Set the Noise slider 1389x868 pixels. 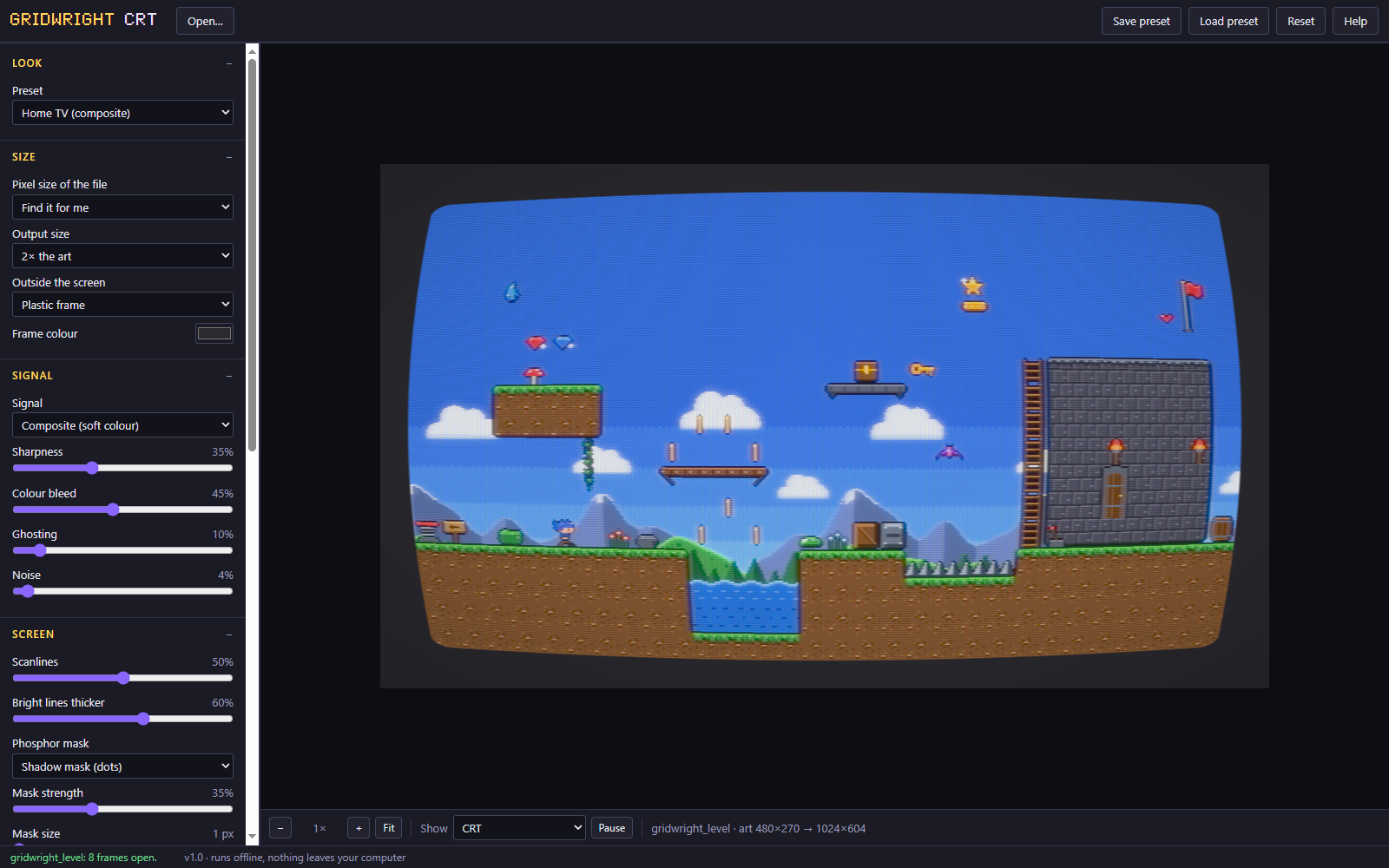(122, 591)
